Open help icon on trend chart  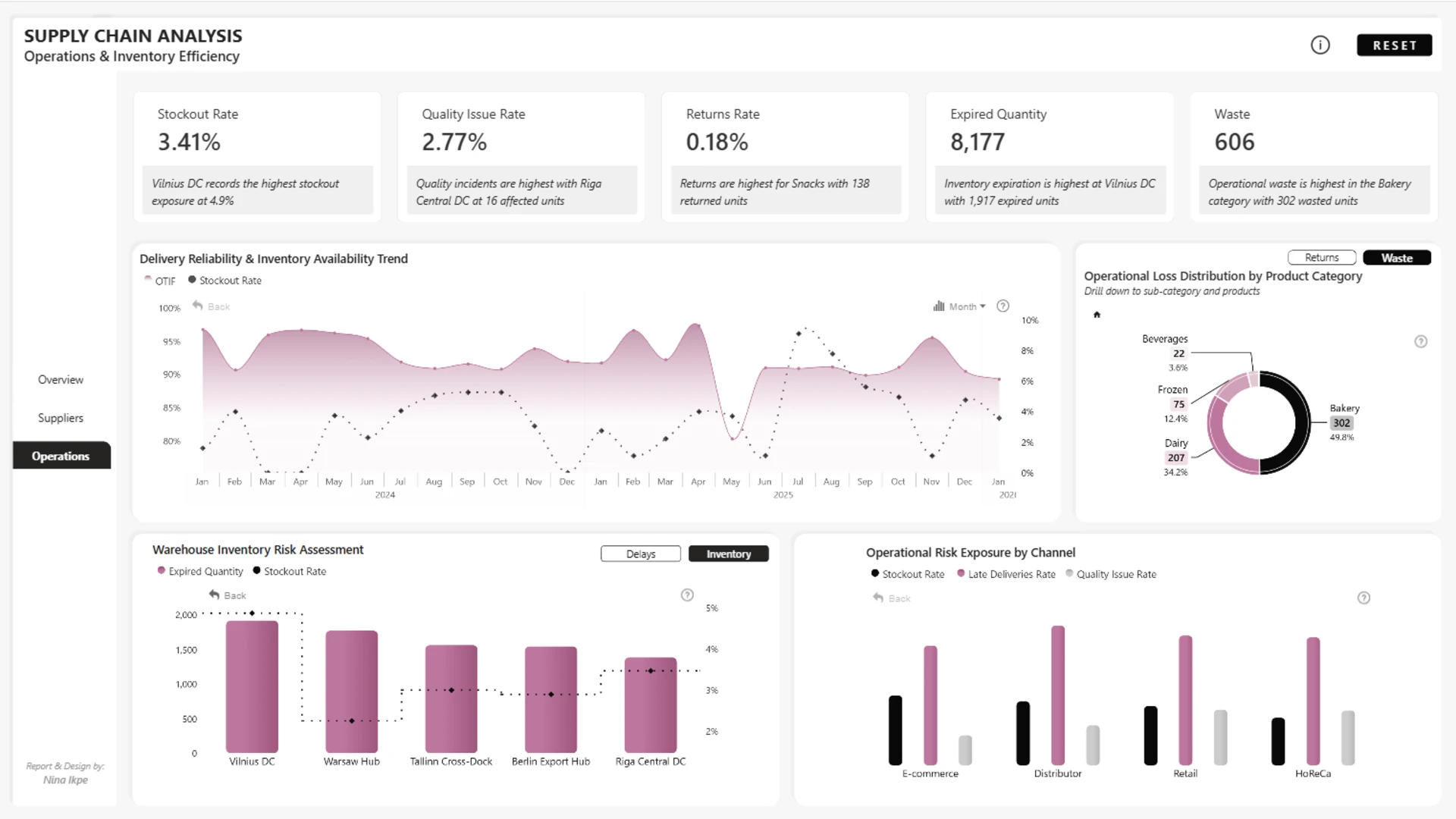pos(1003,306)
